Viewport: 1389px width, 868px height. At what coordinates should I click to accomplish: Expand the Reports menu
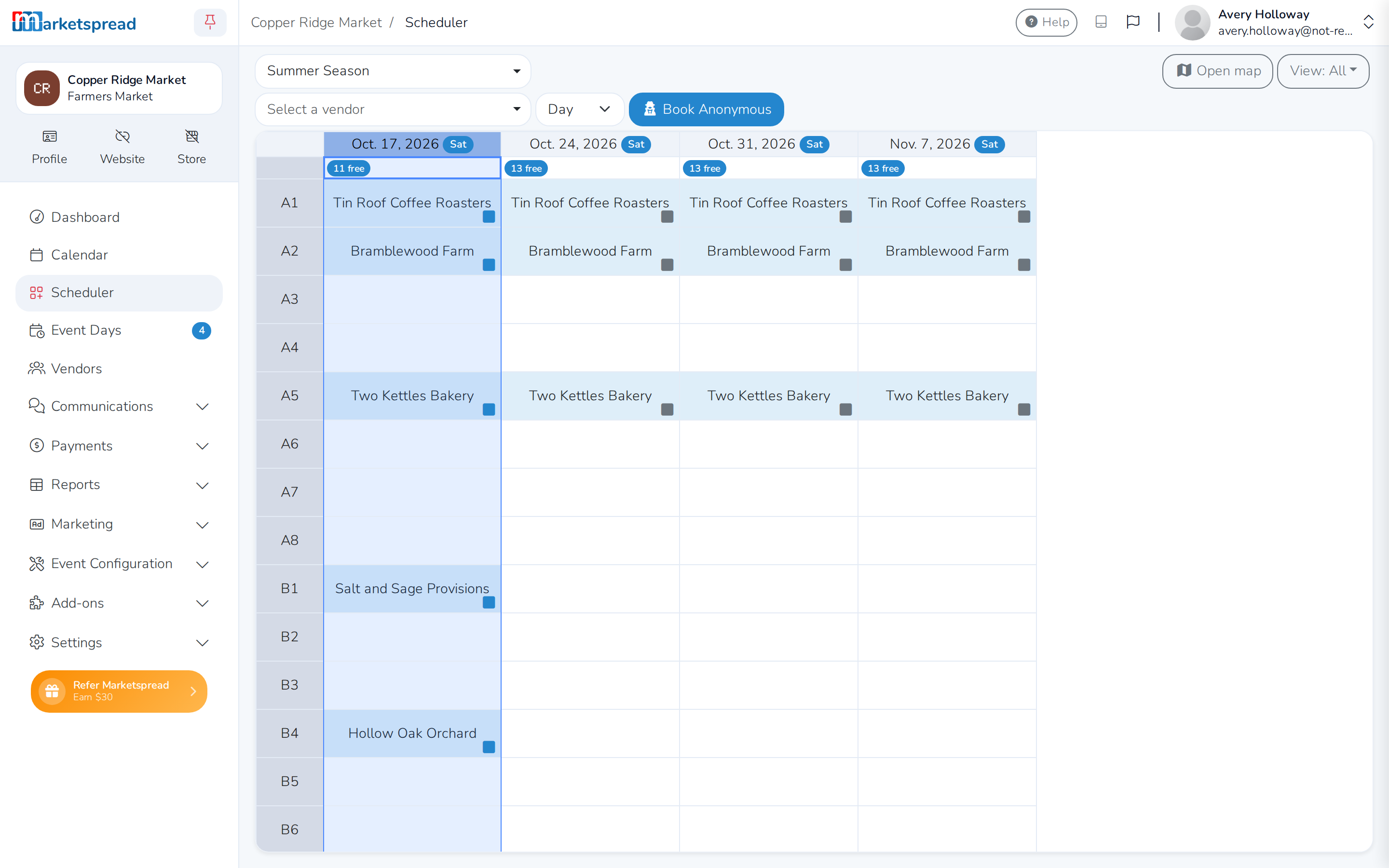[x=119, y=485]
